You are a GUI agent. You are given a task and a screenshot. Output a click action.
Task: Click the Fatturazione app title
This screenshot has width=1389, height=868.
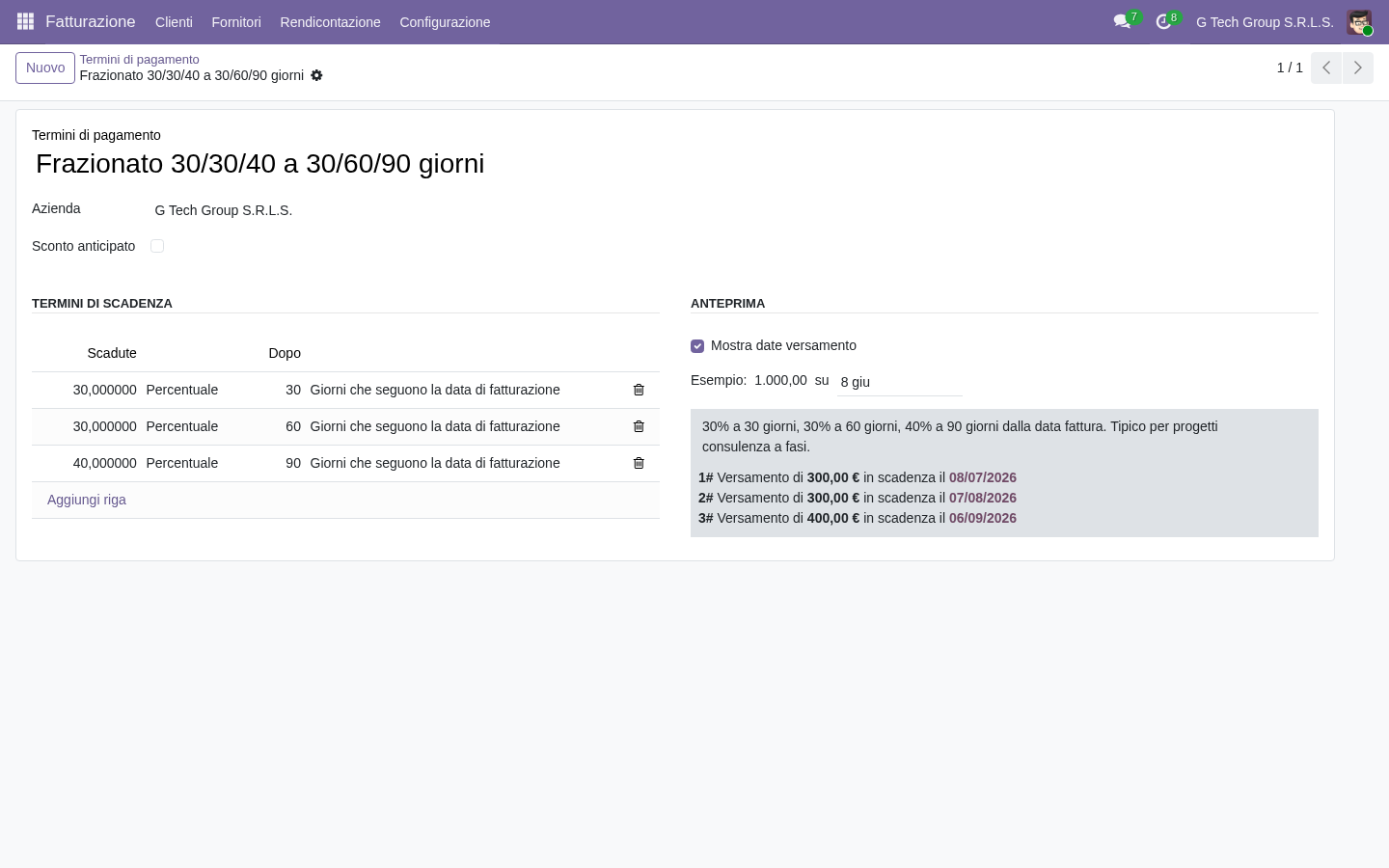[91, 21]
